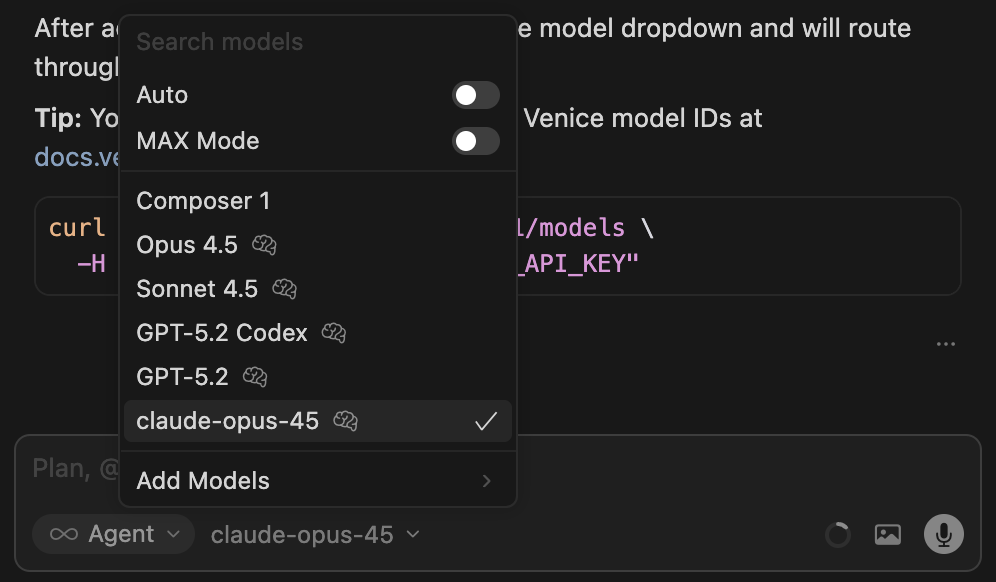Click the loading spinner indicator
This screenshot has width=996, height=582.
click(837, 535)
